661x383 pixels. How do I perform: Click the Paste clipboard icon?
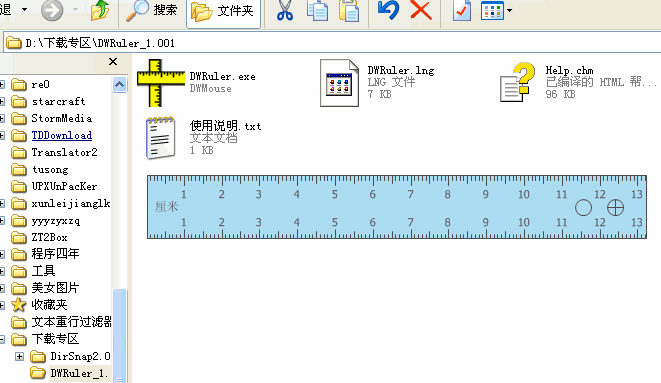349,10
